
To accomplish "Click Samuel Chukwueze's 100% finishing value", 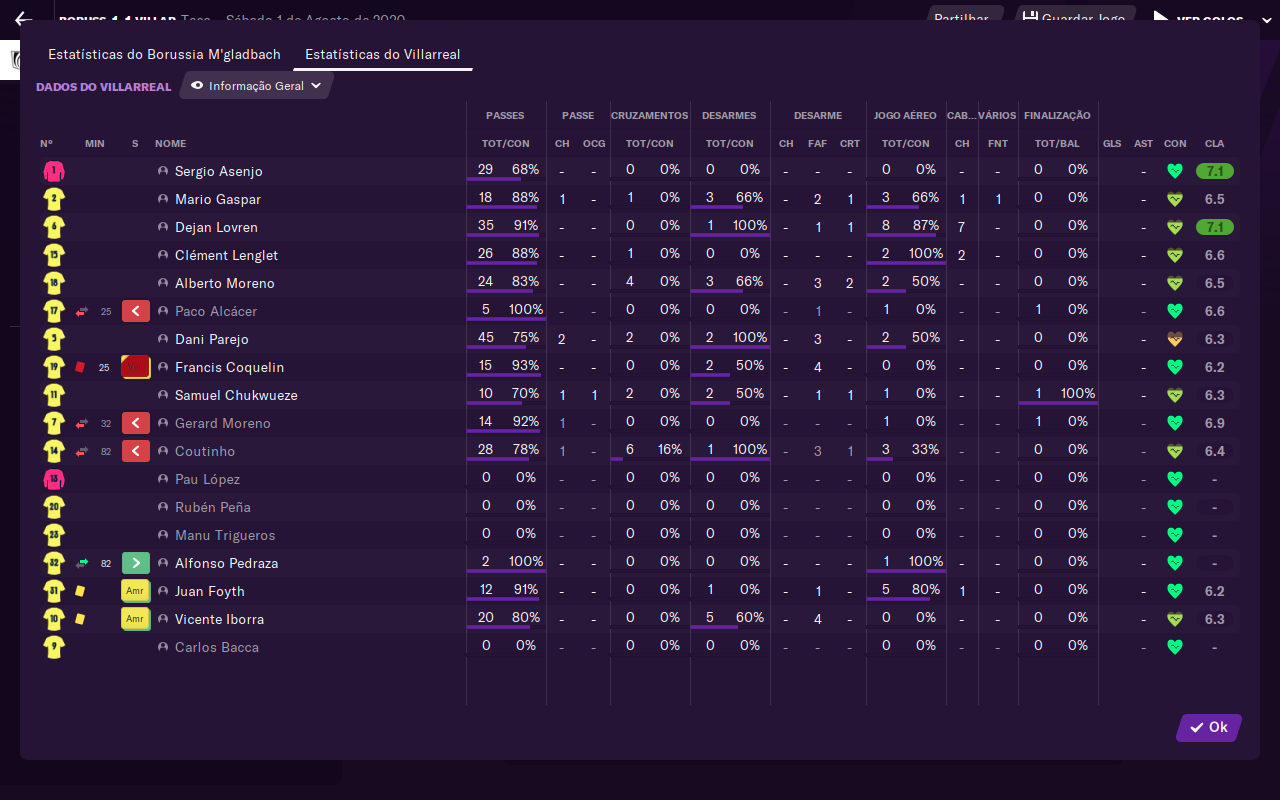I will pyautogui.click(x=1078, y=393).
